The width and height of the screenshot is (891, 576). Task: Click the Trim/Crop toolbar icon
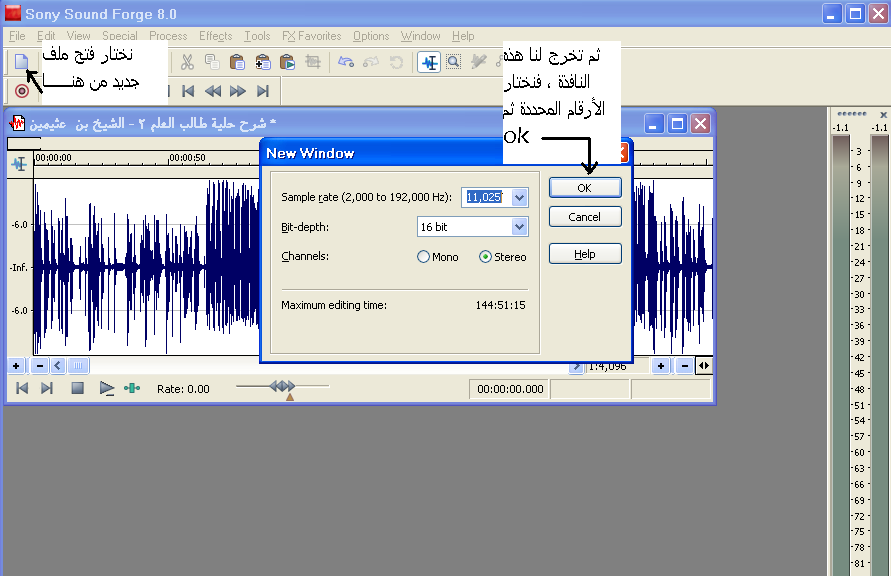point(313,62)
